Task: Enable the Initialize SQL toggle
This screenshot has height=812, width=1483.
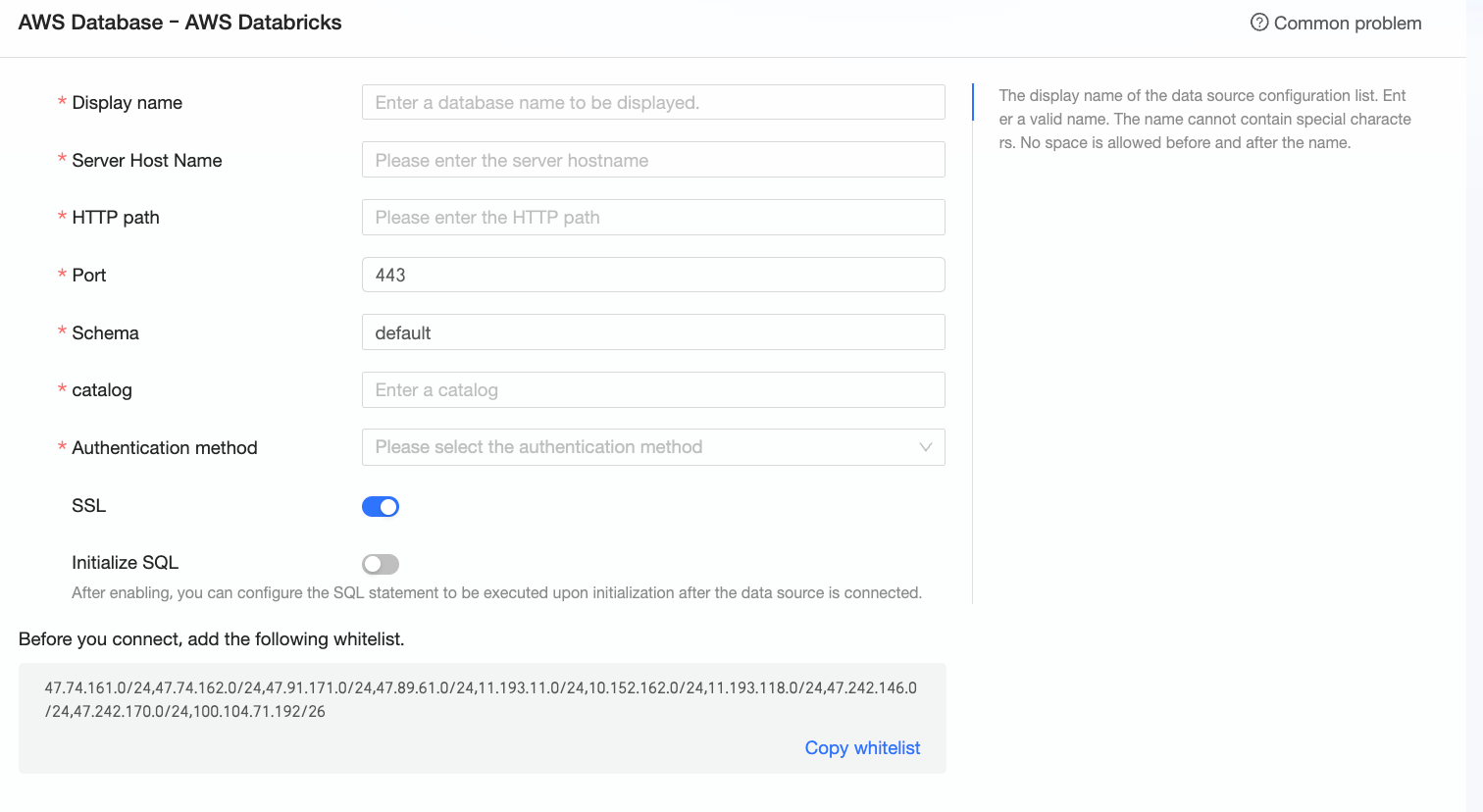Action: pyautogui.click(x=381, y=564)
